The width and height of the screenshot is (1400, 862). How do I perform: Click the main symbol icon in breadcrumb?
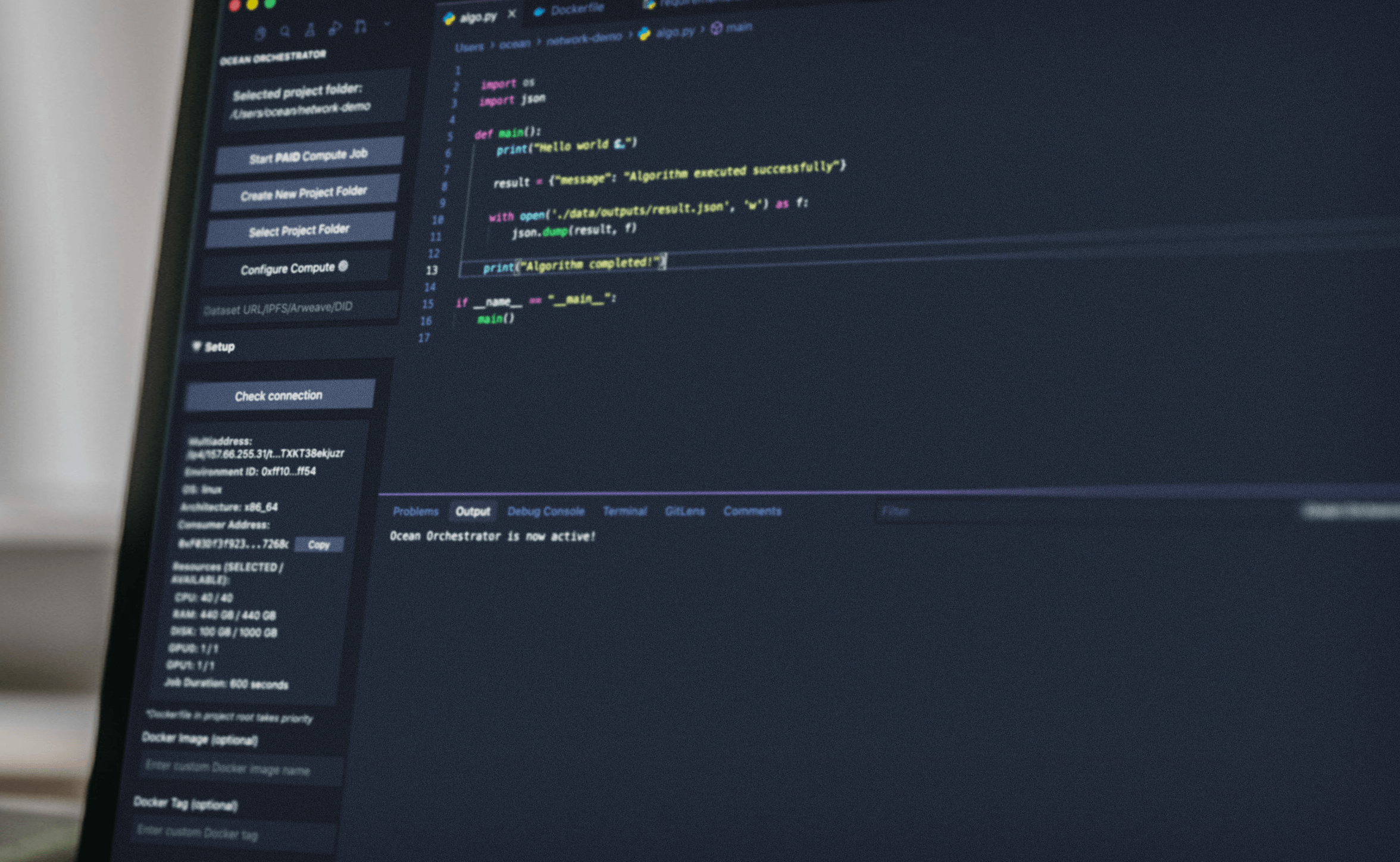point(717,28)
